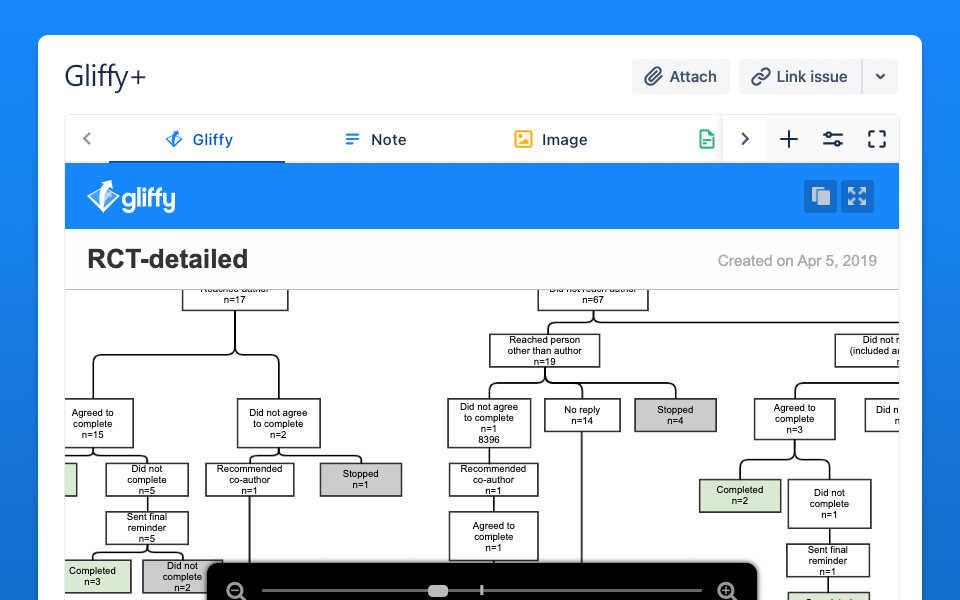
Task: Open the green document tab icon
Action: pyautogui.click(x=707, y=139)
